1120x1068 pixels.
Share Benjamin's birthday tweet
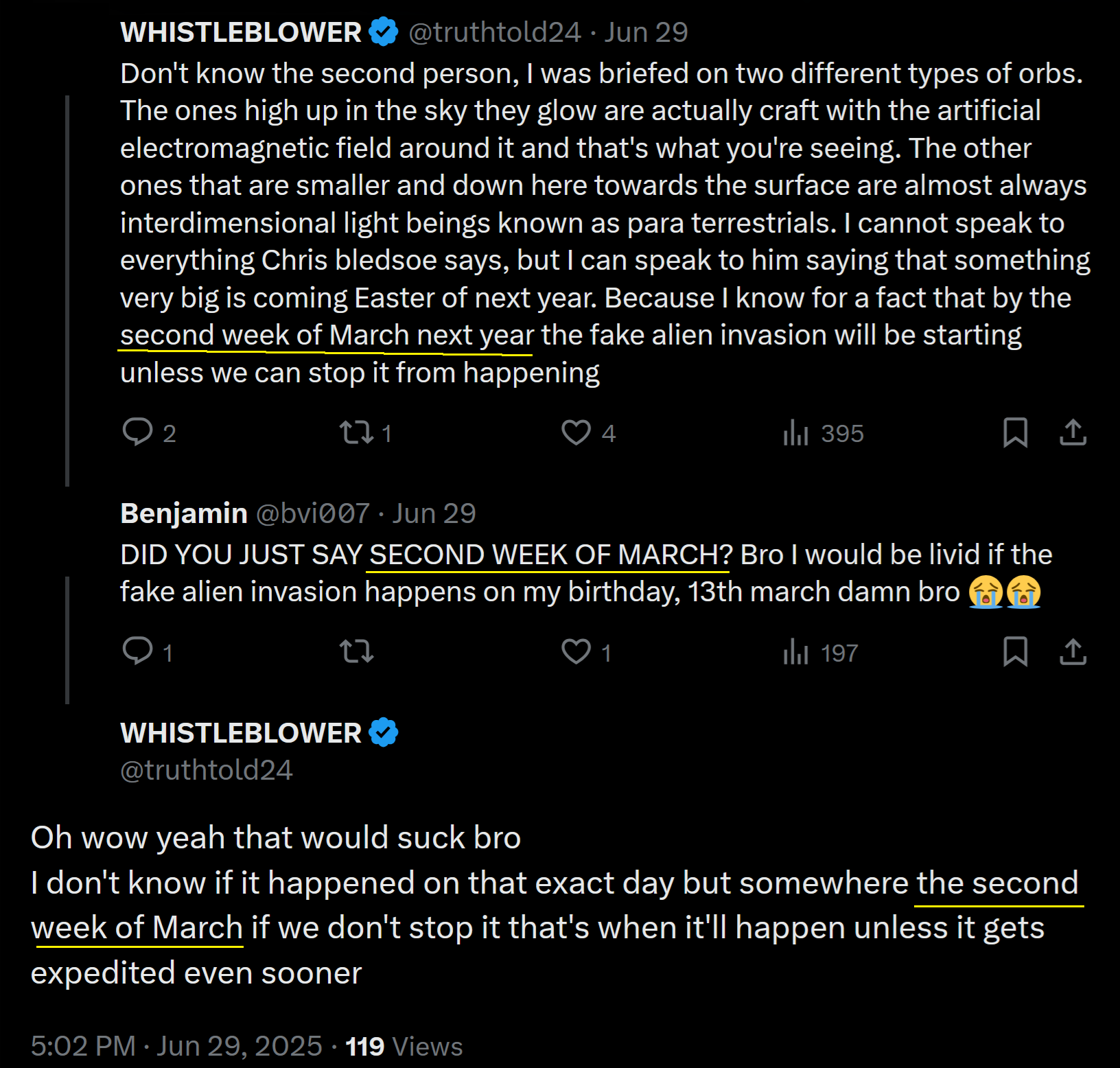click(x=1073, y=651)
